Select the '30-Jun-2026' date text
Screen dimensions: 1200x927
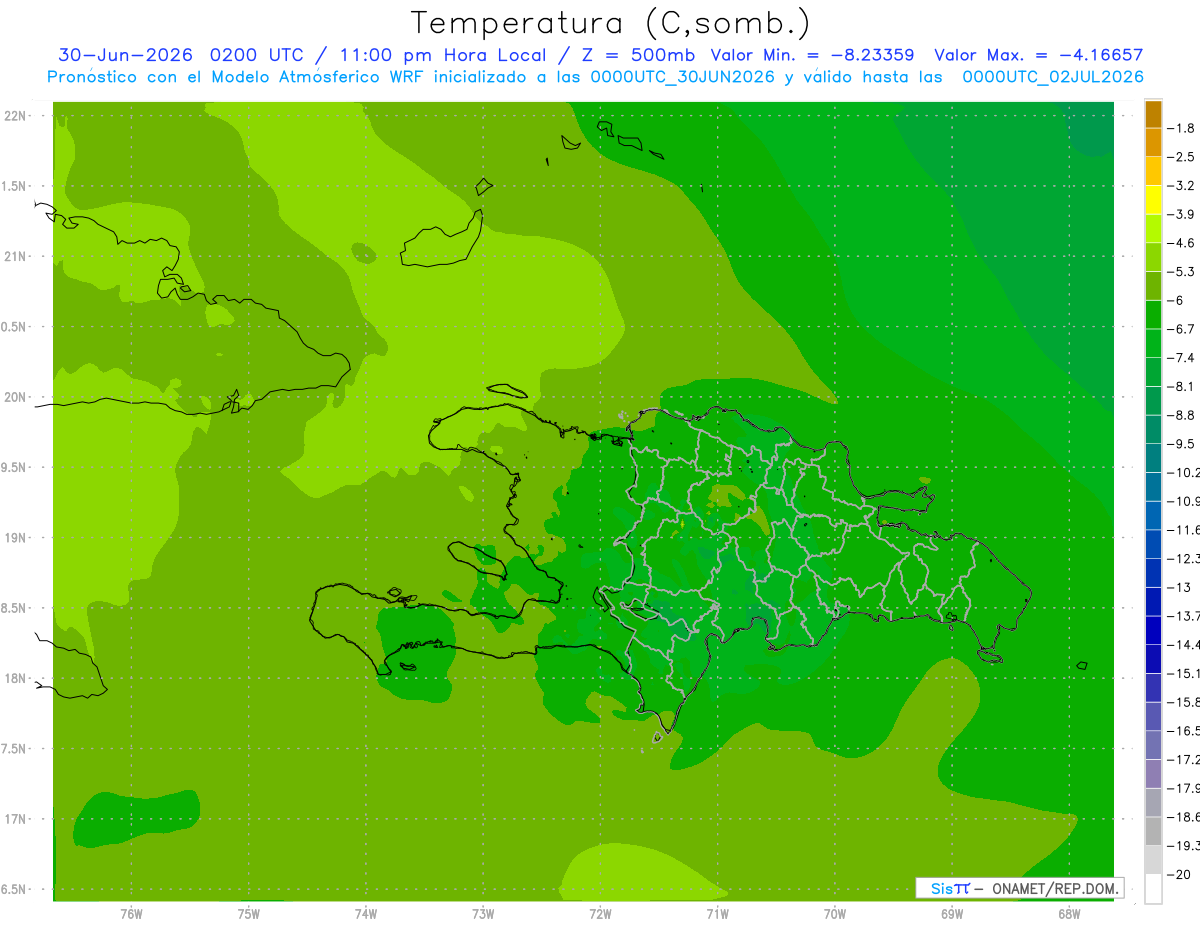tap(128, 55)
